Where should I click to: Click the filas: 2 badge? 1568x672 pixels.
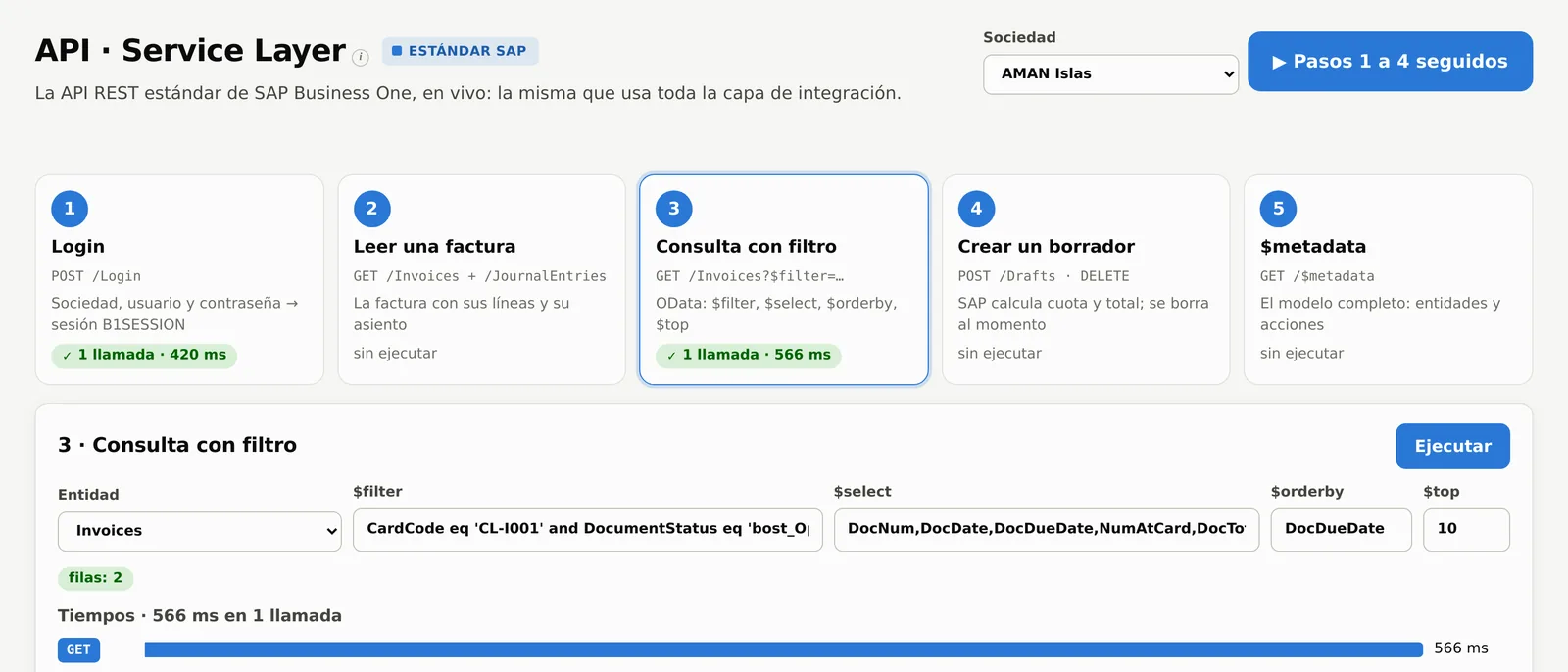pyautogui.click(x=95, y=578)
